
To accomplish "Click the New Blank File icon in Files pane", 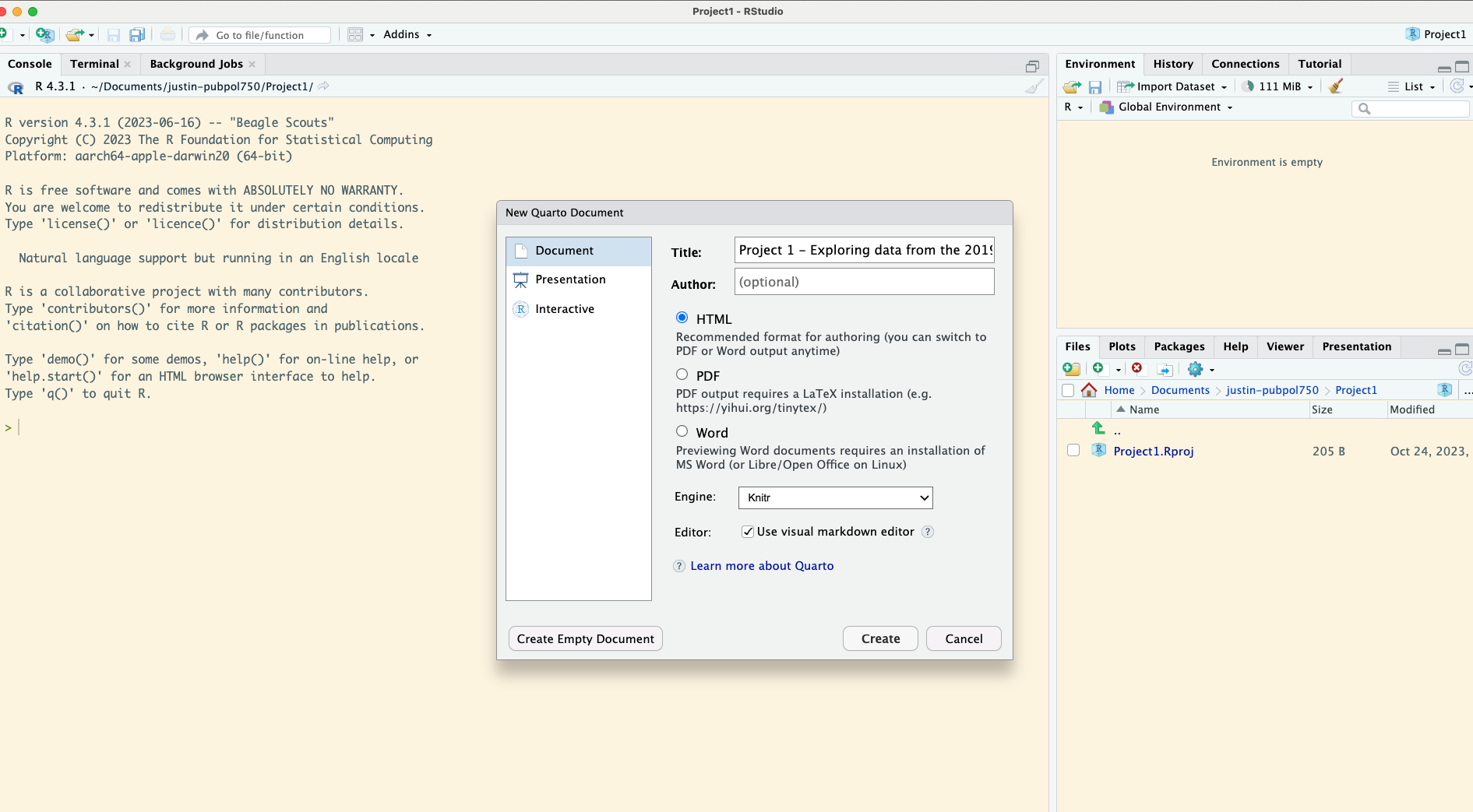I will pyautogui.click(x=1098, y=369).
